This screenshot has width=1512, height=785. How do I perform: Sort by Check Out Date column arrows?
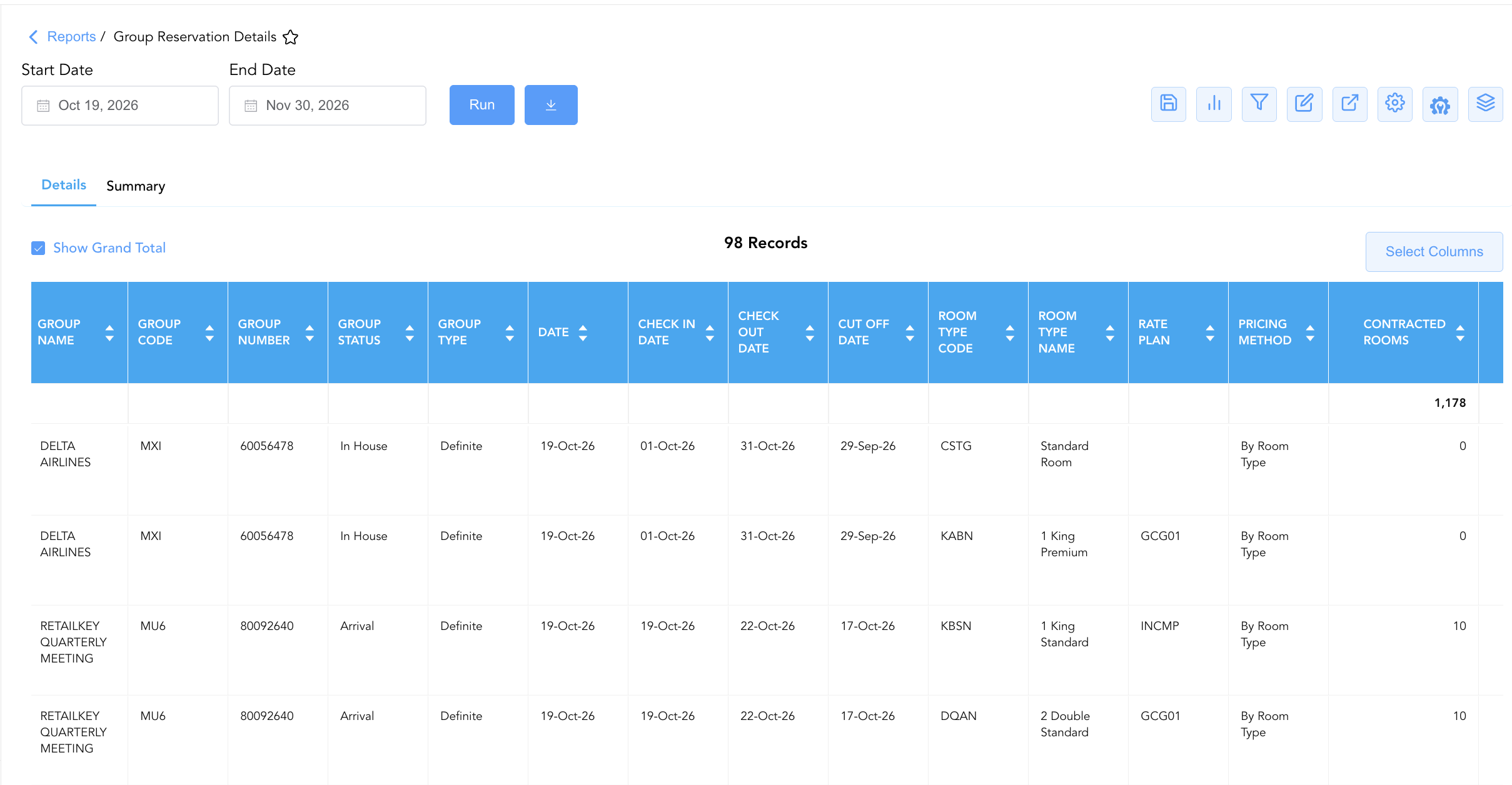[x=810, y=332]
